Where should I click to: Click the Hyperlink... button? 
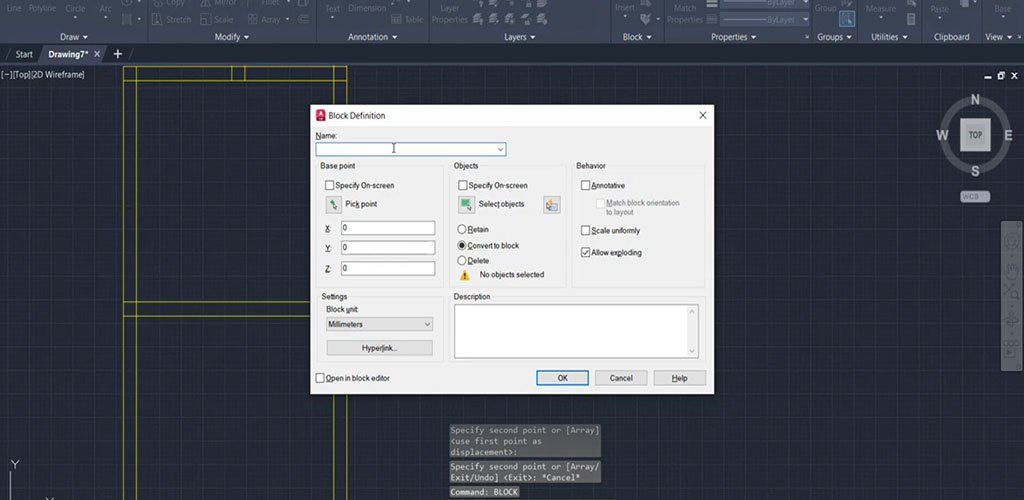pyautogui.click(x=379, y=348)
